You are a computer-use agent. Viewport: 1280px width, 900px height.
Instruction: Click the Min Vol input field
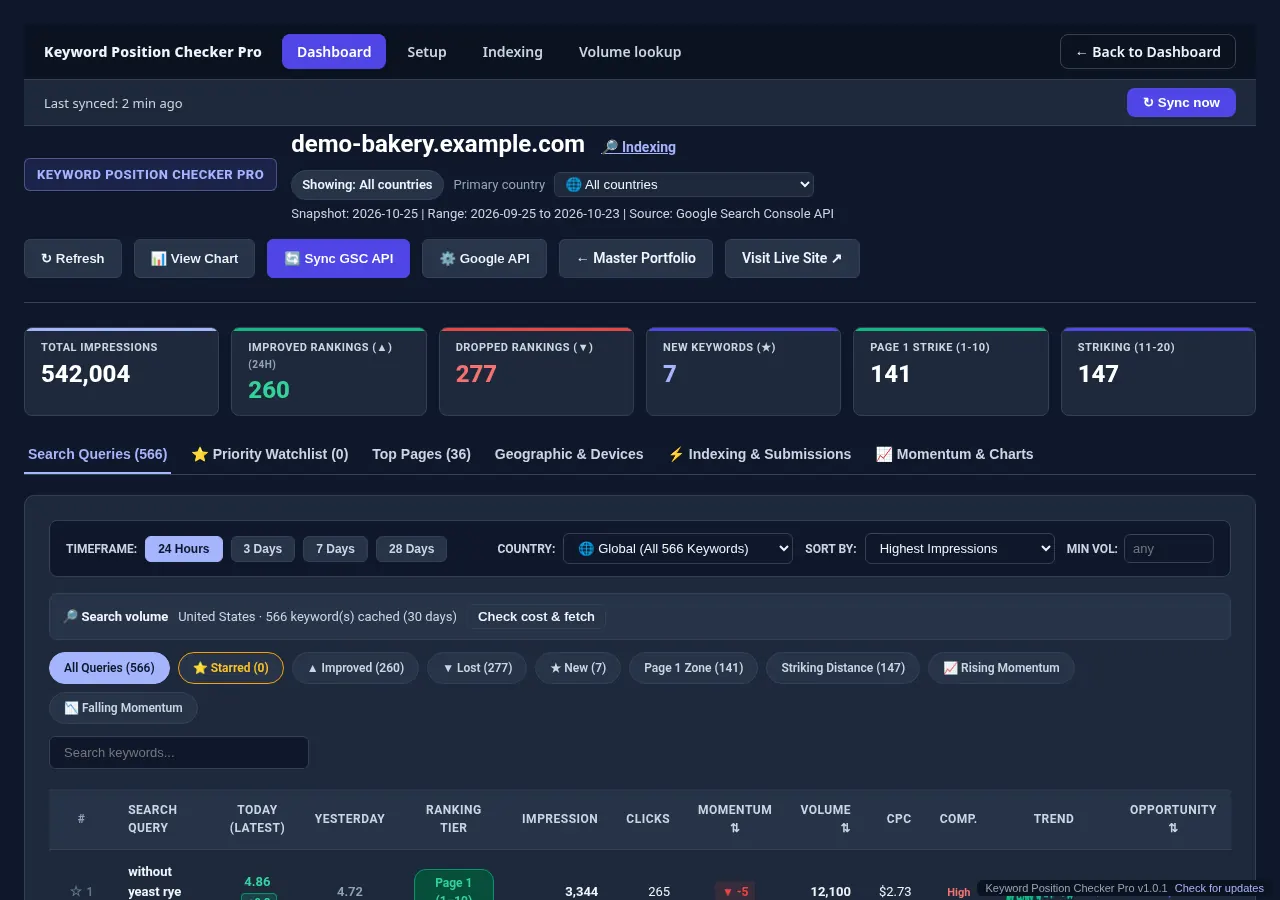1169,549
